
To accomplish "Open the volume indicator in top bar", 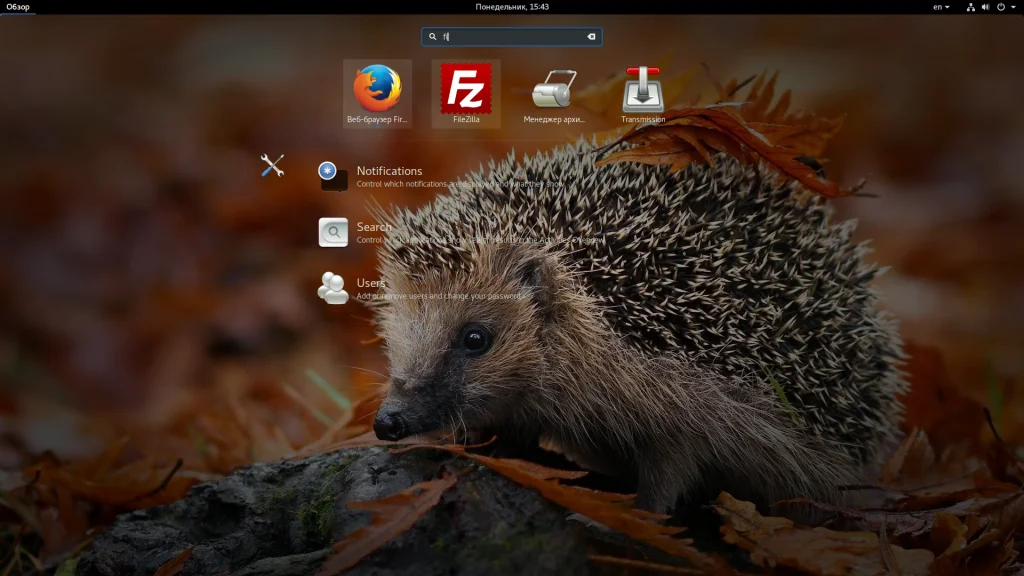I will pyautogui.click(x=985, y=7).
